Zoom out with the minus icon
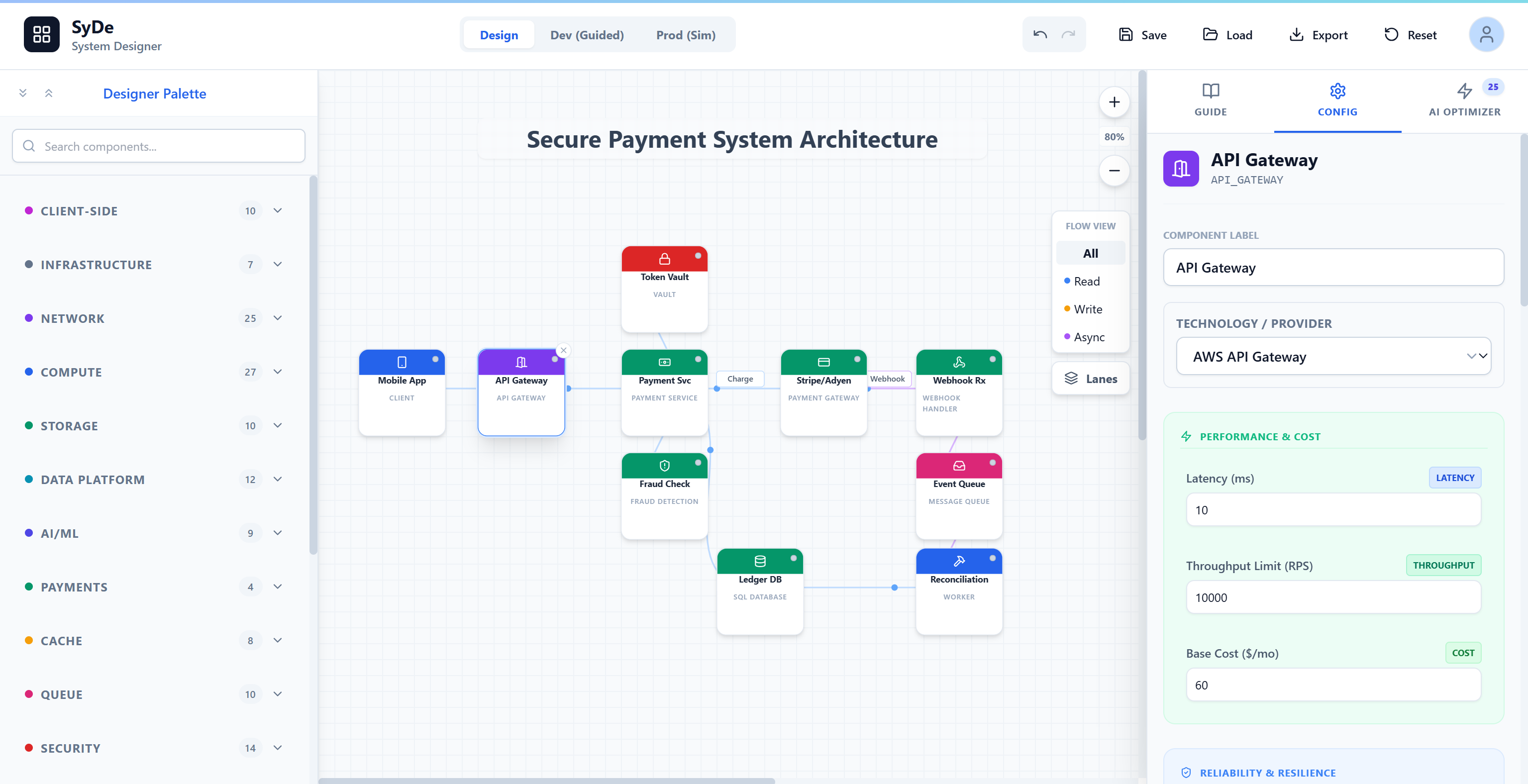The width and height of the screenshot is (1528, 784). tap(1115, 171)
